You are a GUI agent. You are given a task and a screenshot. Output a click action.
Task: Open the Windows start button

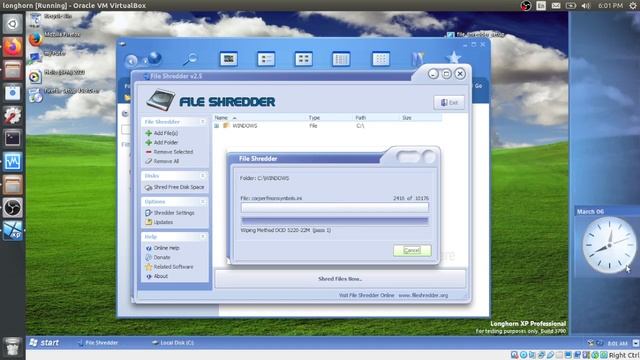(44, 343)
